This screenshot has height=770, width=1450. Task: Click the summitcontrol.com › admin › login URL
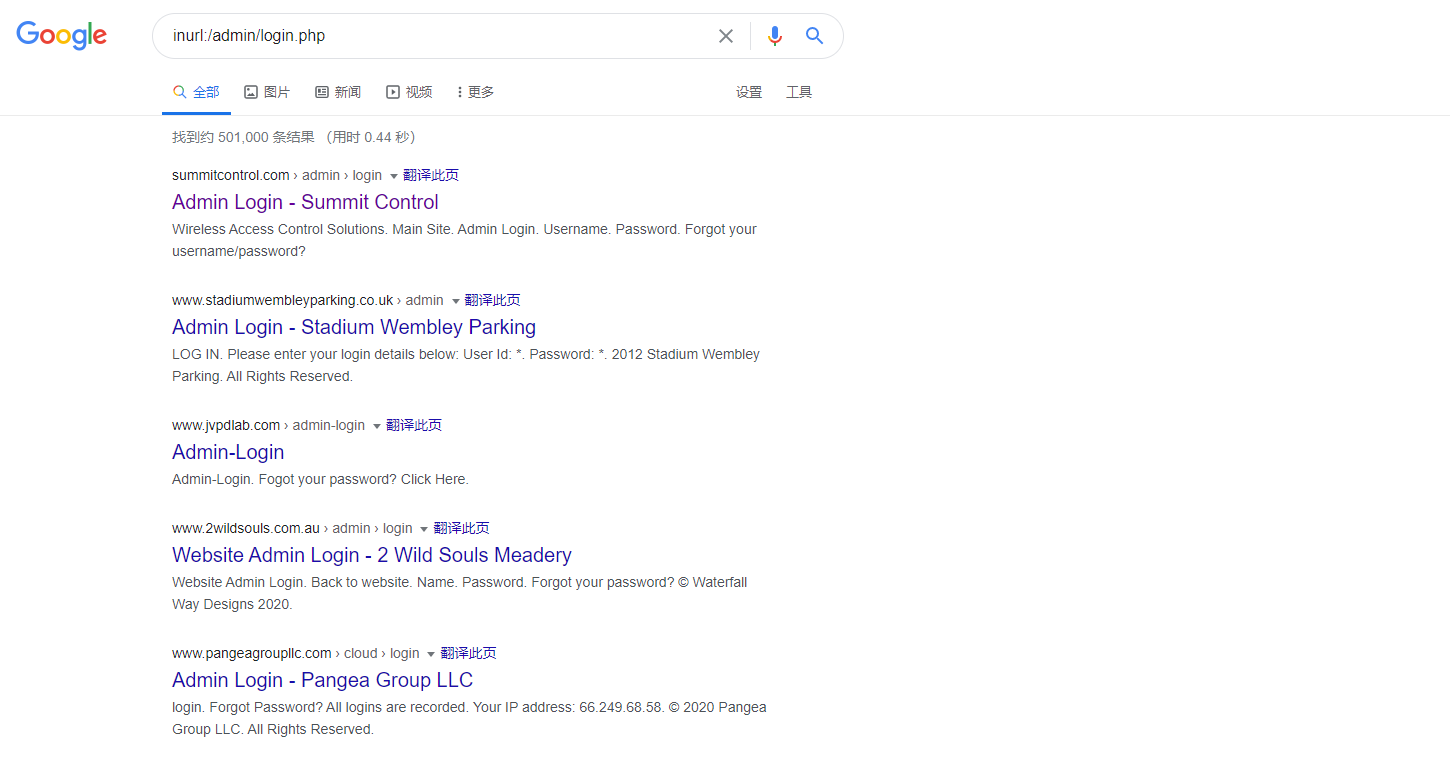(x=277, y=175)
